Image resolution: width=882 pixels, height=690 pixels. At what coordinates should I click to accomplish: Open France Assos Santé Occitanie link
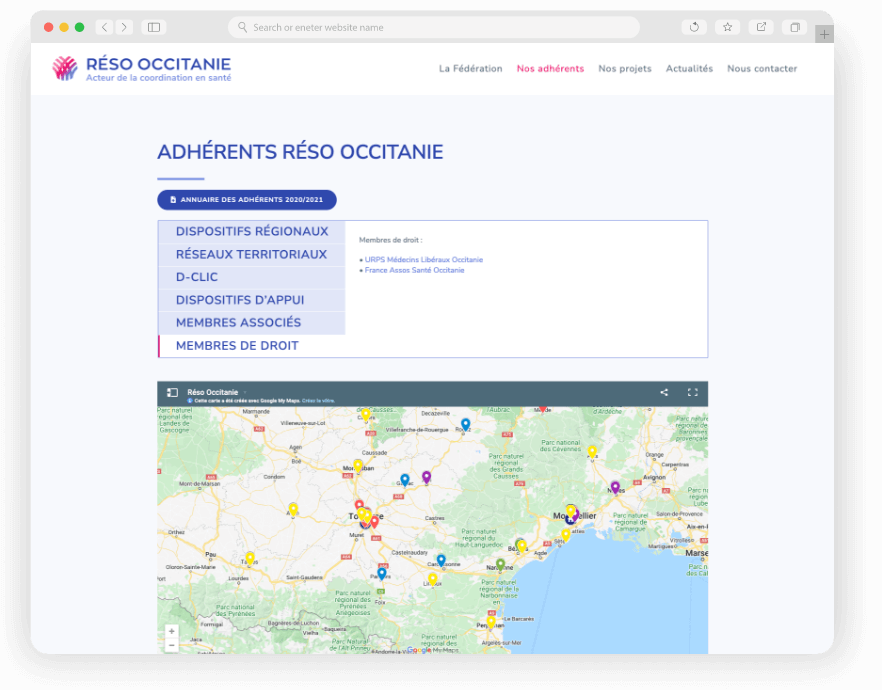(415, 270)
